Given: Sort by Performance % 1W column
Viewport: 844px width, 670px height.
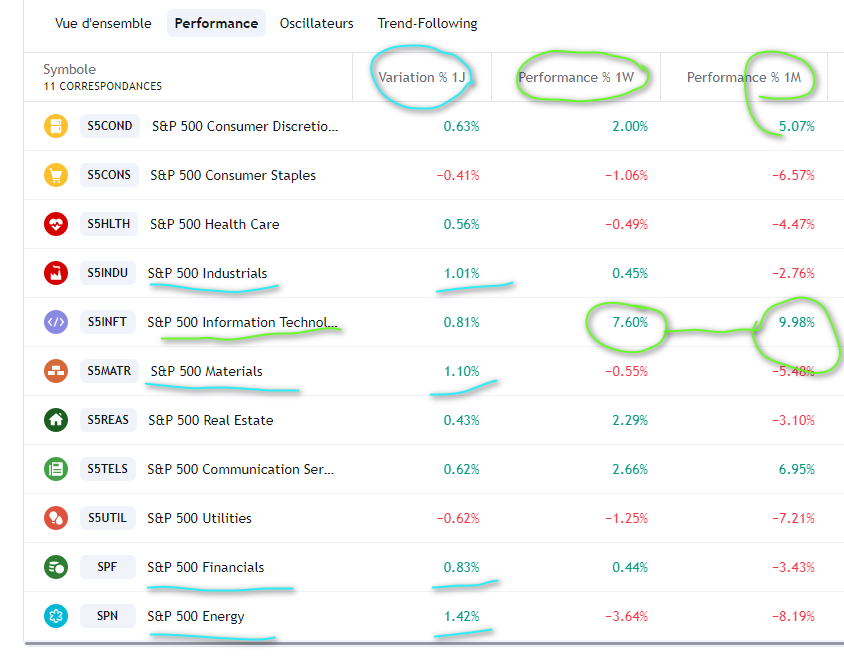Looking at the screenshot, I should click(x=582, y=77).
